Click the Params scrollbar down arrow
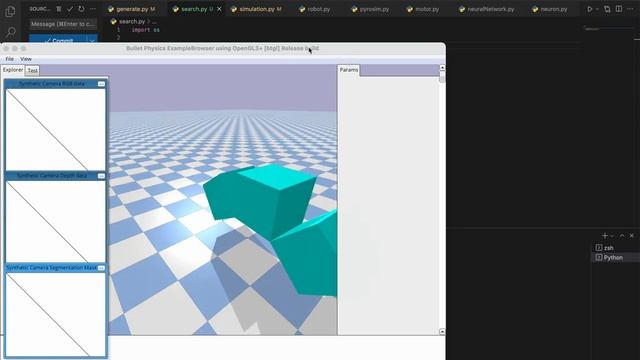This screenshot has height=360, width=640. [442, 331]
